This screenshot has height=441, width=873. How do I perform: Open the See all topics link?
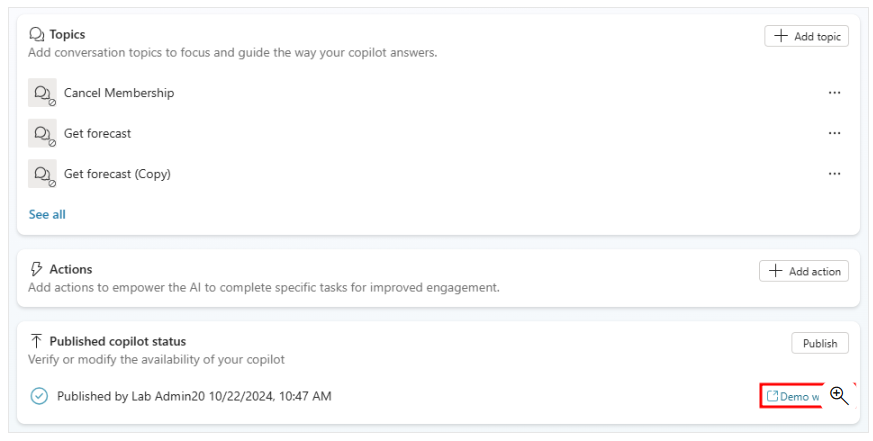click(47, 214)
